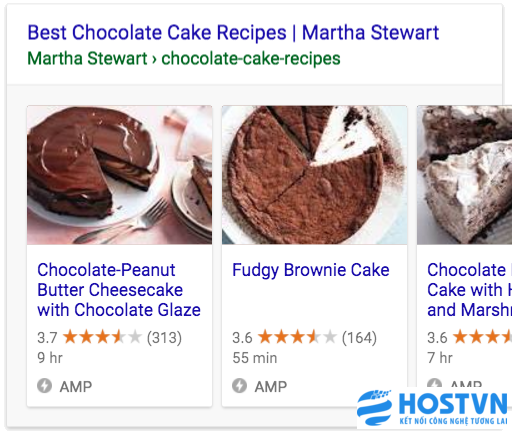
Task: Open the Fudgy Brownie Cake photo
Action: coord(314,175)
